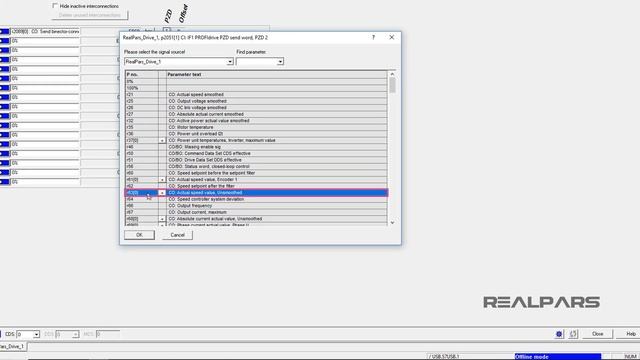Click the parameter list scrollbar thumb
The image size is (640, 360).
click(x=392, y=85)
